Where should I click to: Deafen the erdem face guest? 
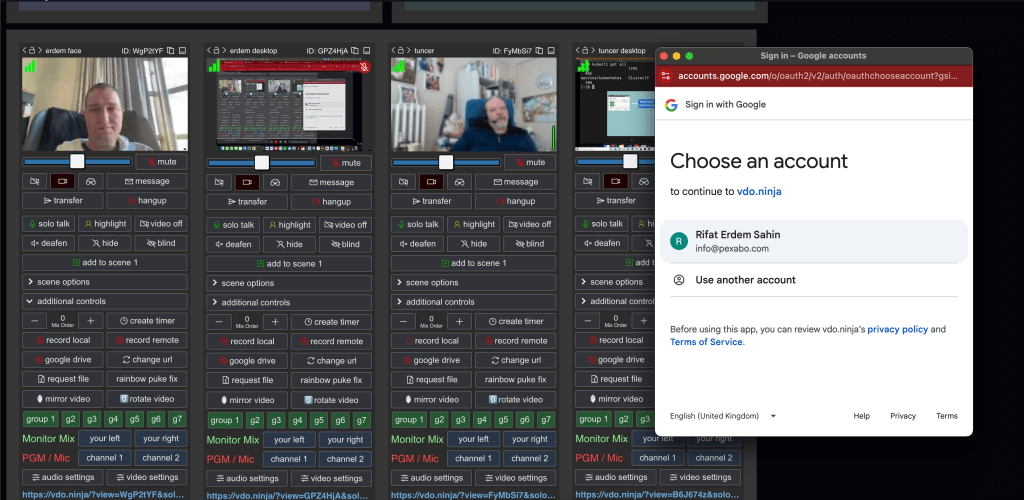[49, 243]
